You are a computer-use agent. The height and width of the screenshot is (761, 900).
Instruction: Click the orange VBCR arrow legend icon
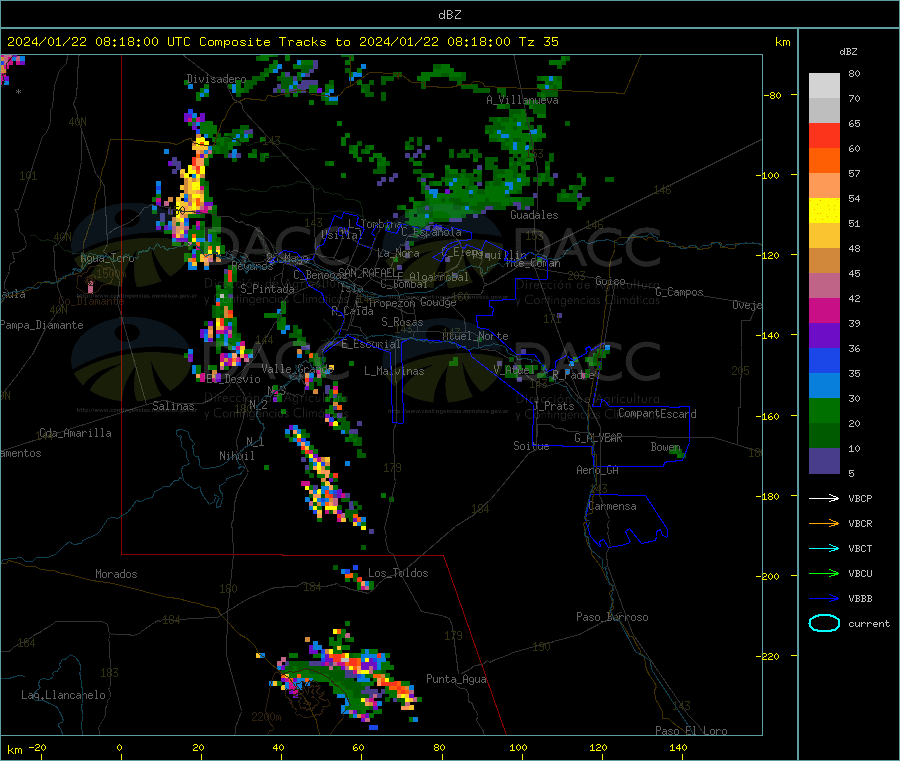click(x=824, y=523)
